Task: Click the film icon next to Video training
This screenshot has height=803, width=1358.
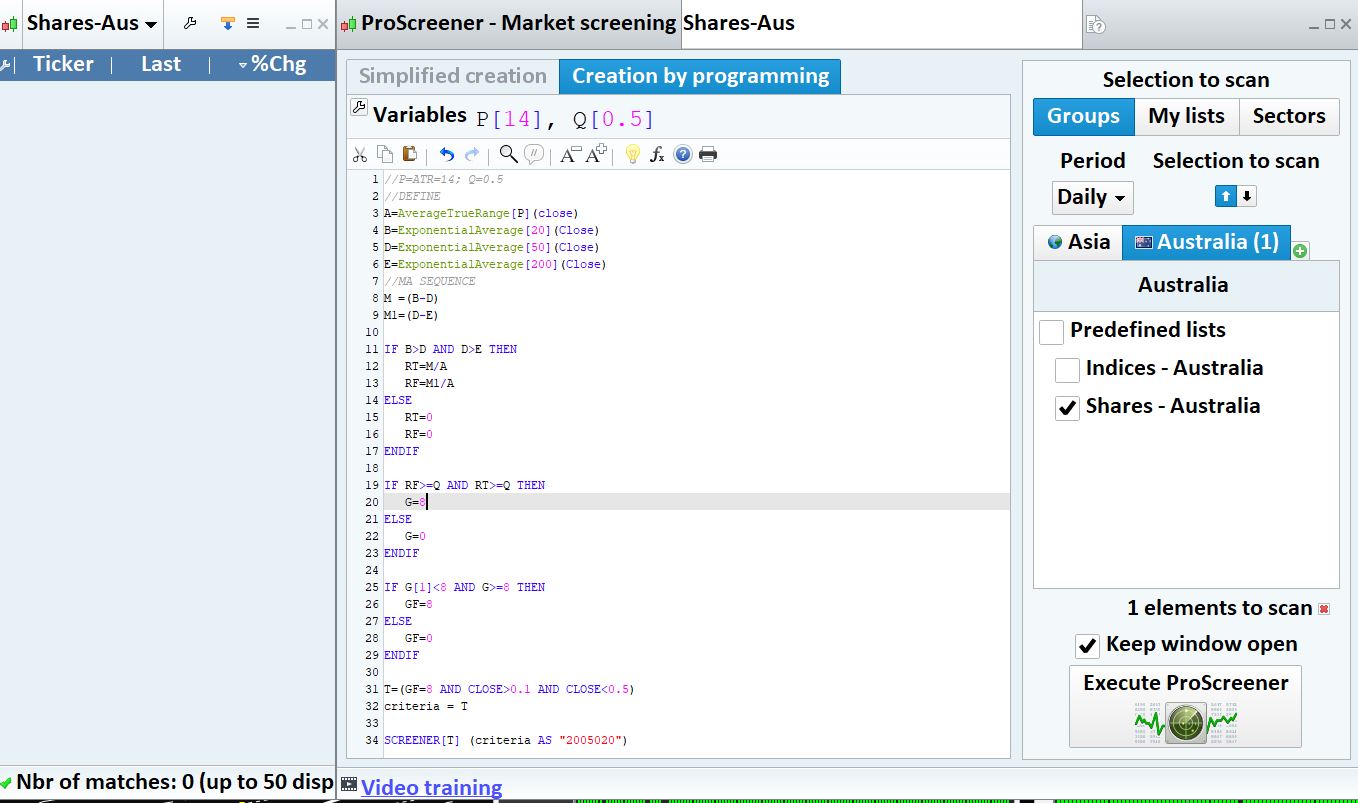Action: (x=349, y=784)
